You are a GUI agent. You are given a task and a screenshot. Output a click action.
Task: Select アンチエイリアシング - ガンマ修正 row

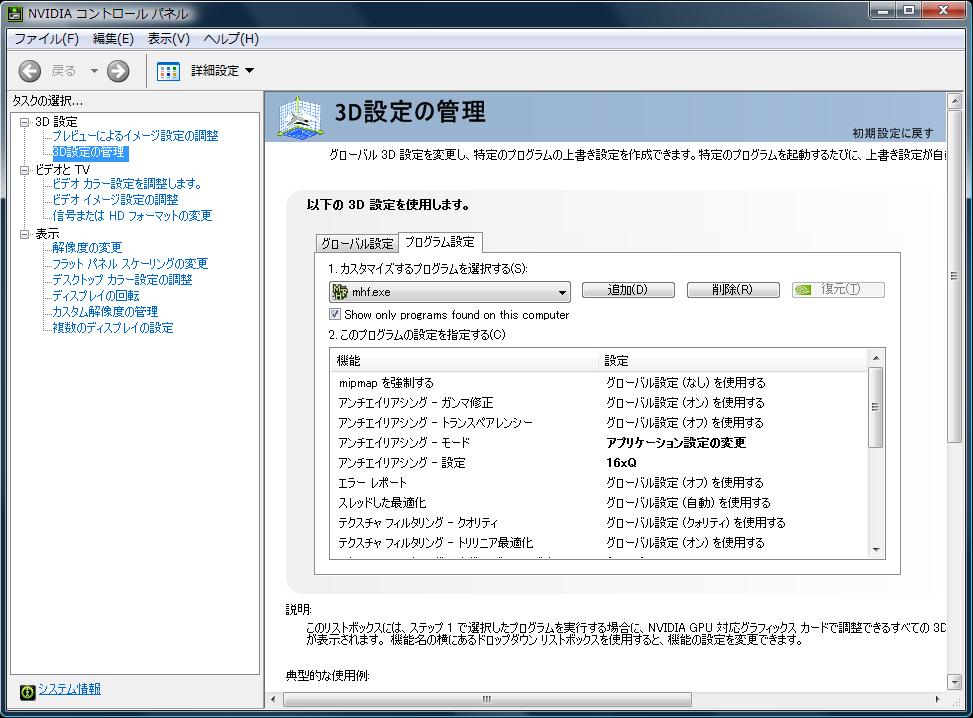click(x=599, y=403)
